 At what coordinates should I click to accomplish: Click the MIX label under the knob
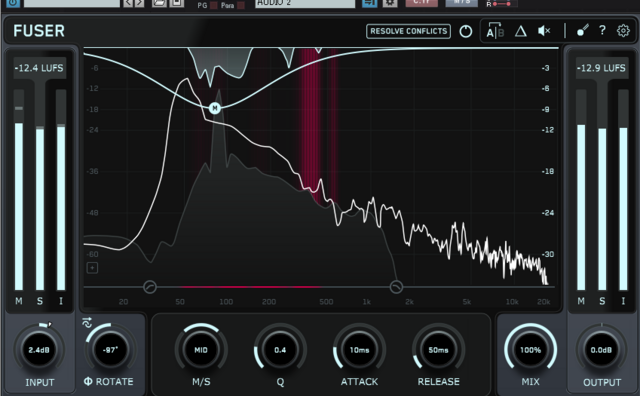coord(530,382)
